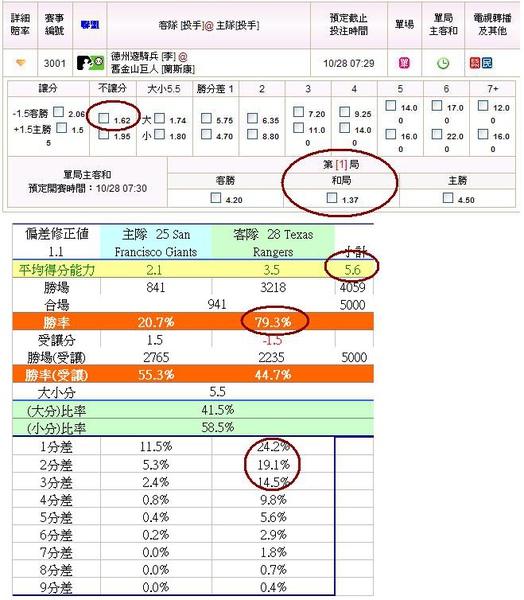The height and width of the screenshot is (600, 524).
Task: Click the 941 tie games value
Action: (217, 305)
